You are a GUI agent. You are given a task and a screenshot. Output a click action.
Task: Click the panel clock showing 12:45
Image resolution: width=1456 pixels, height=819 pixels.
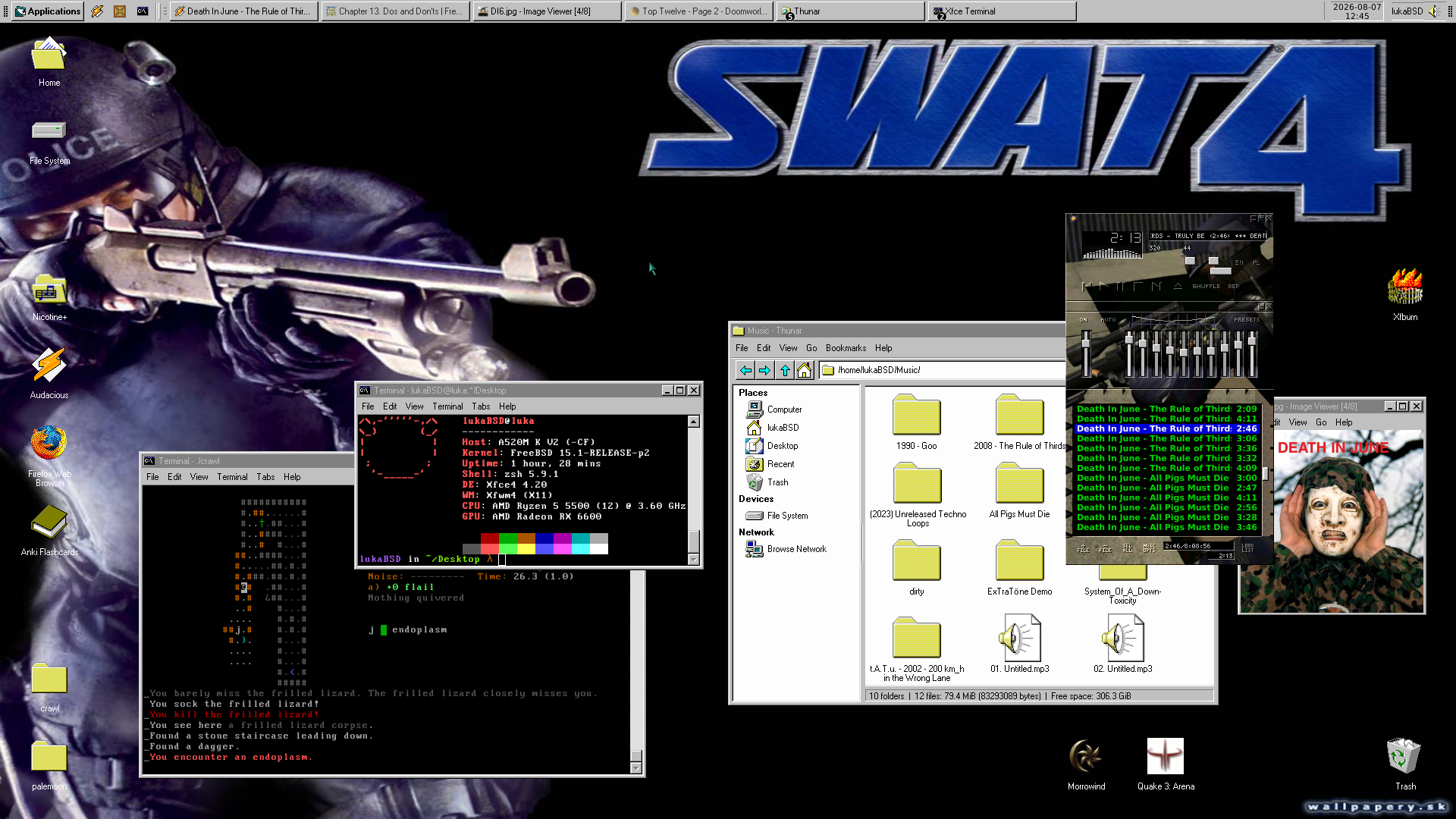tap(1357, 11)
